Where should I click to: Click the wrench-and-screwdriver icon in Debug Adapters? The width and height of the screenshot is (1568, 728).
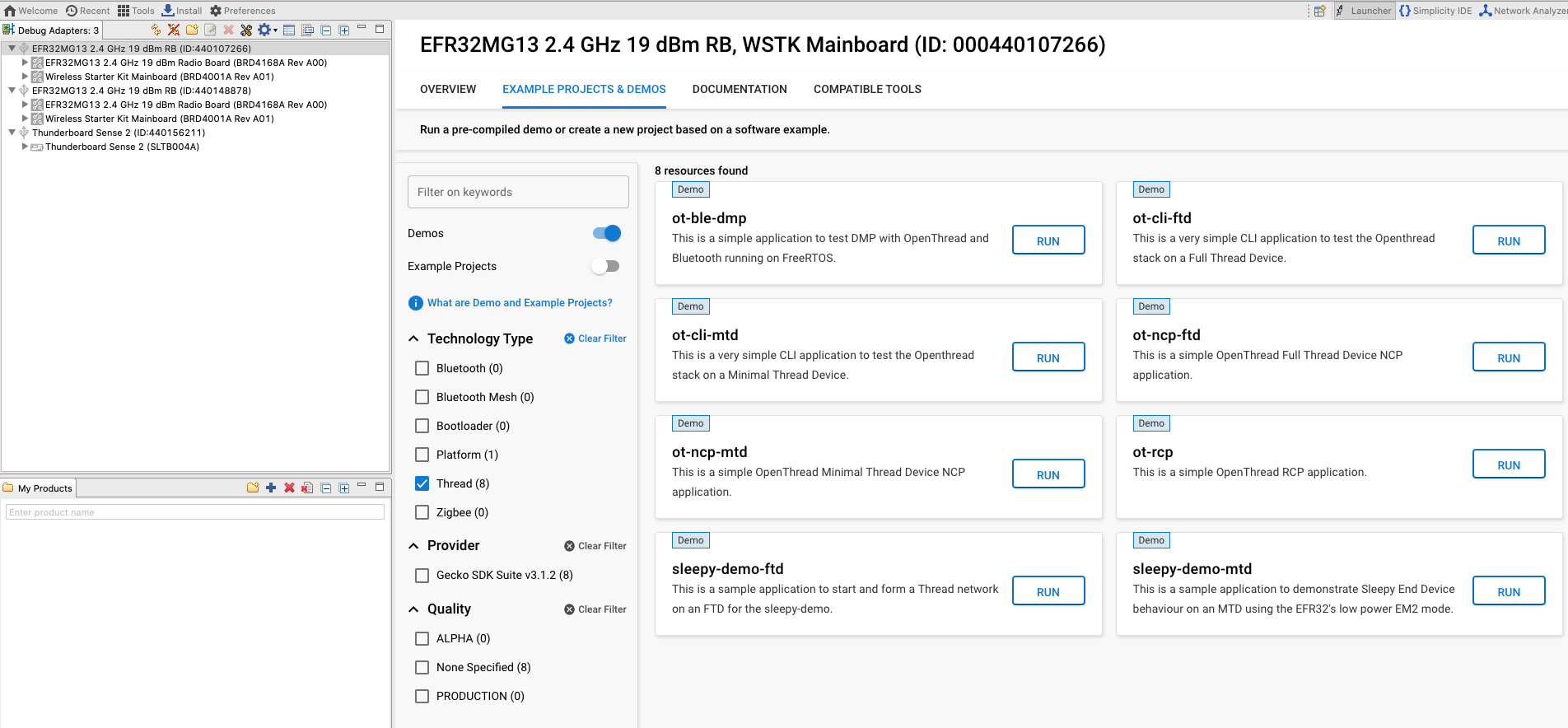coord(246,30)
